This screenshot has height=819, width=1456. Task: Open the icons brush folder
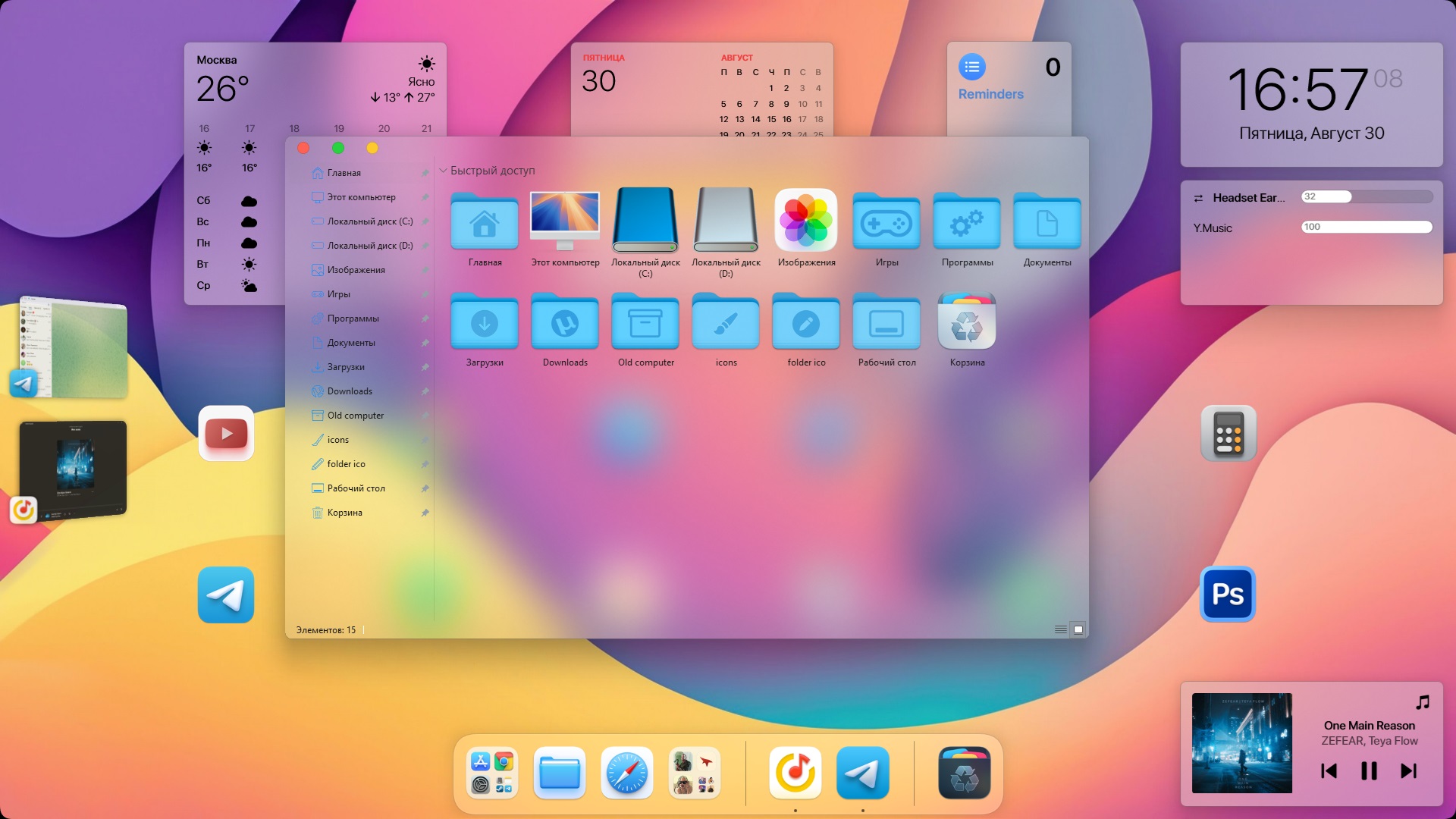(x=726, y=322)
